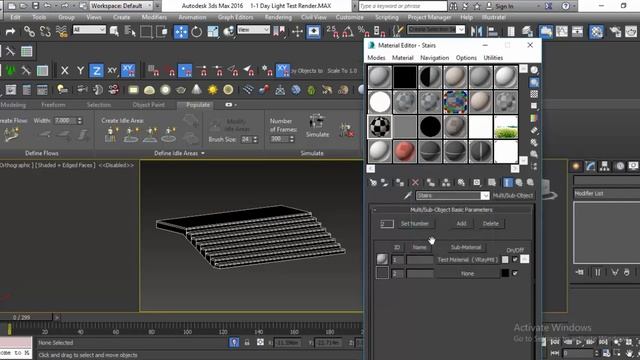This screenshot has height=360, width=640.
Task: Toggle the Angle Snap button
Action: point(348,31)
